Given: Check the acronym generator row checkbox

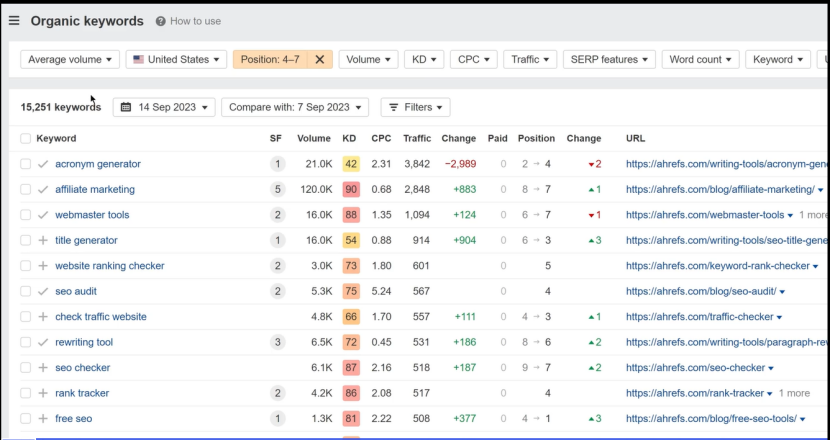Looking at the screenshot, I should click(x=25, y=164).
